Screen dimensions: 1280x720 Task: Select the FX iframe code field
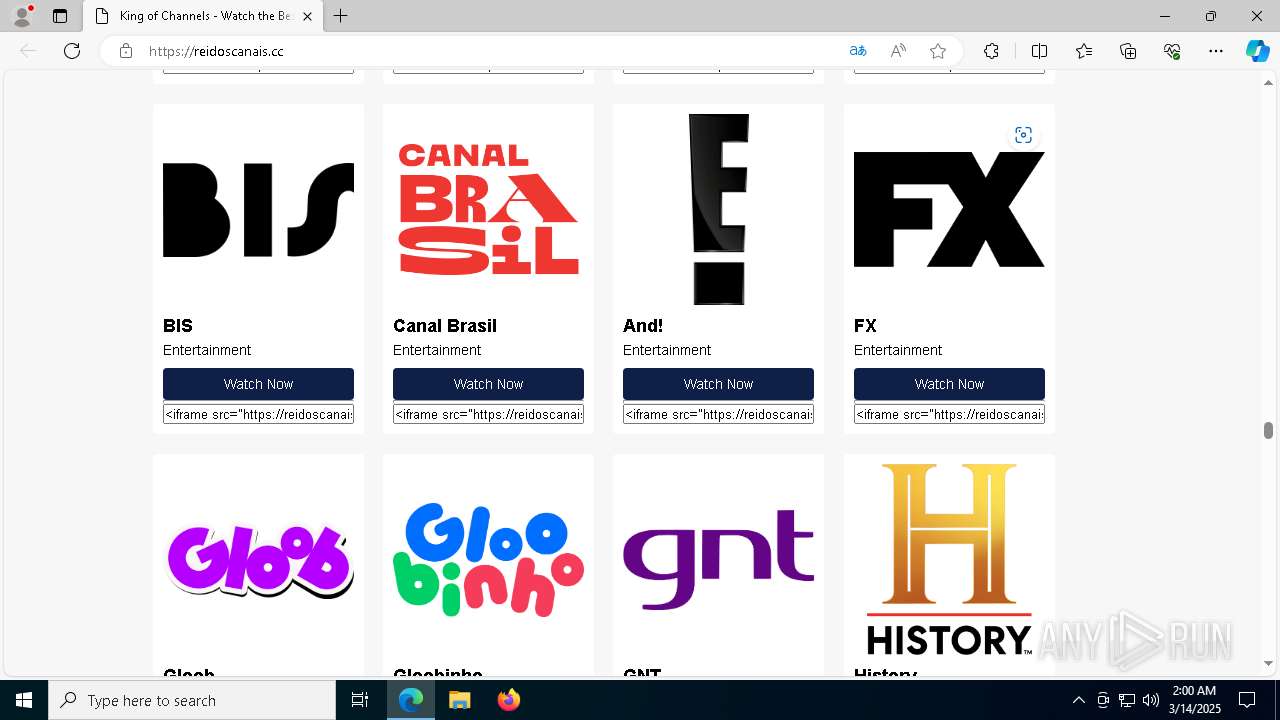point(949,414)
